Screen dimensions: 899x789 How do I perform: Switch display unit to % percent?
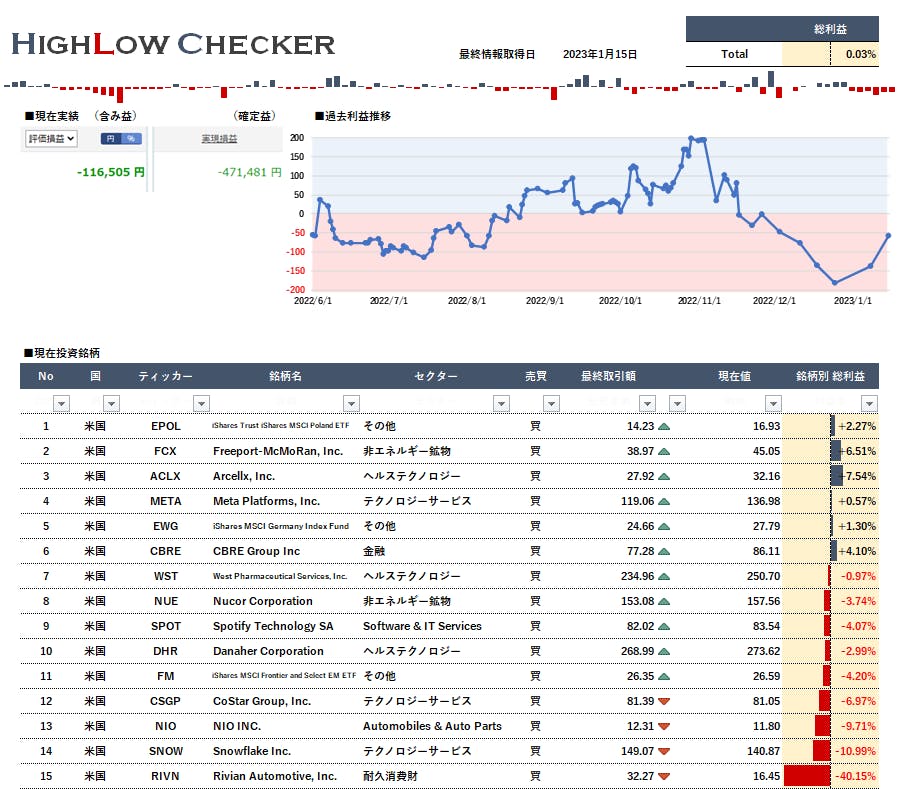click(131, 139)
